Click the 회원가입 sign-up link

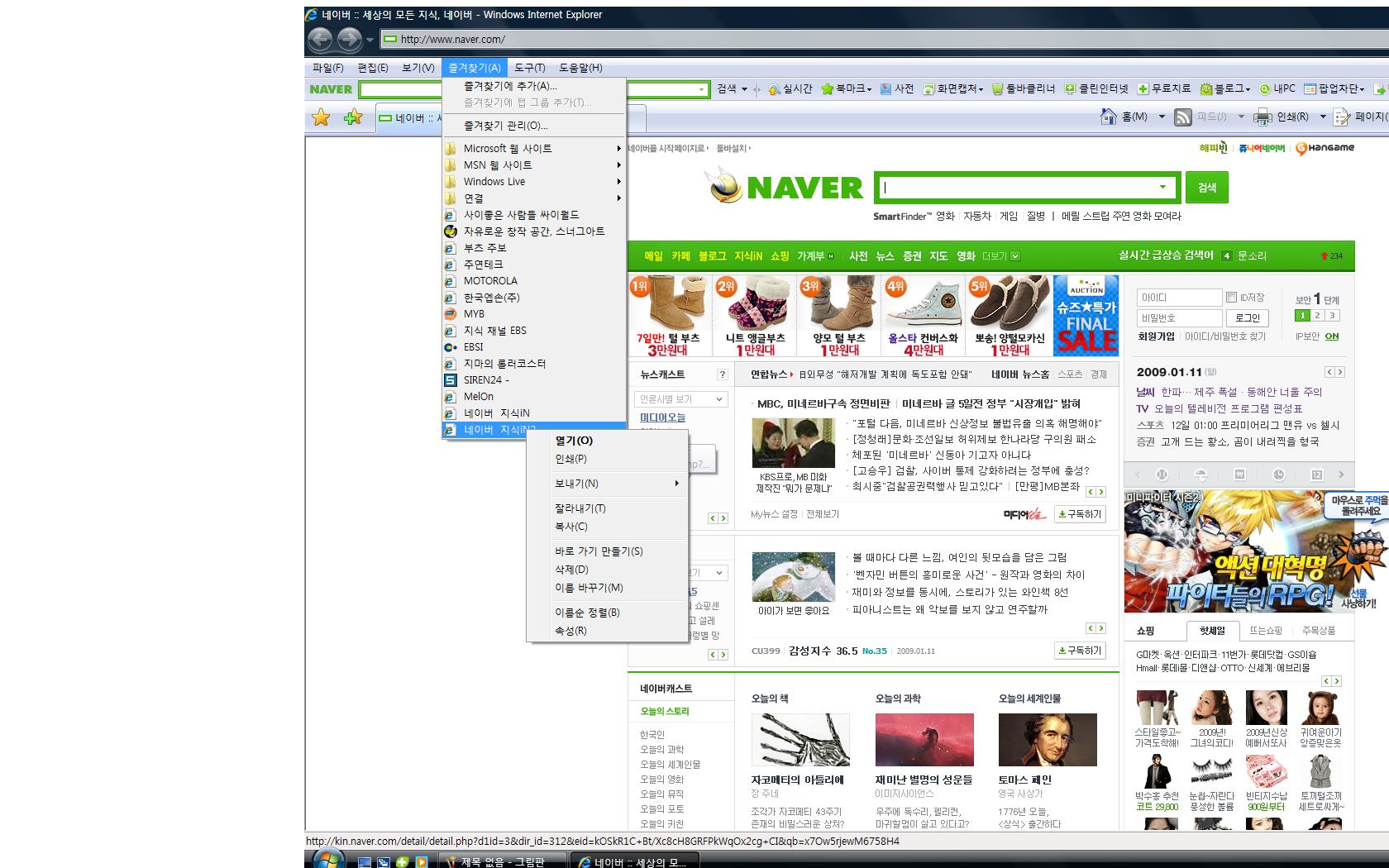[1156, 336]
